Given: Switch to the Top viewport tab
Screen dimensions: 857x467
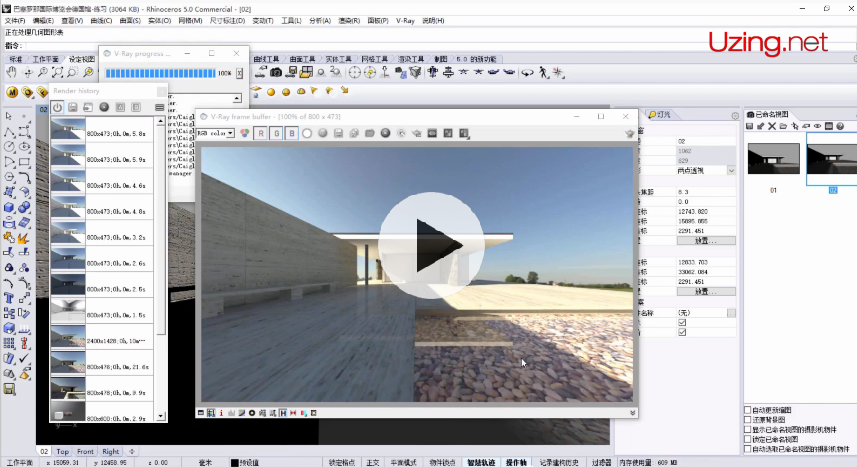Looking at the screenshot, I should (x=63, y=452).
